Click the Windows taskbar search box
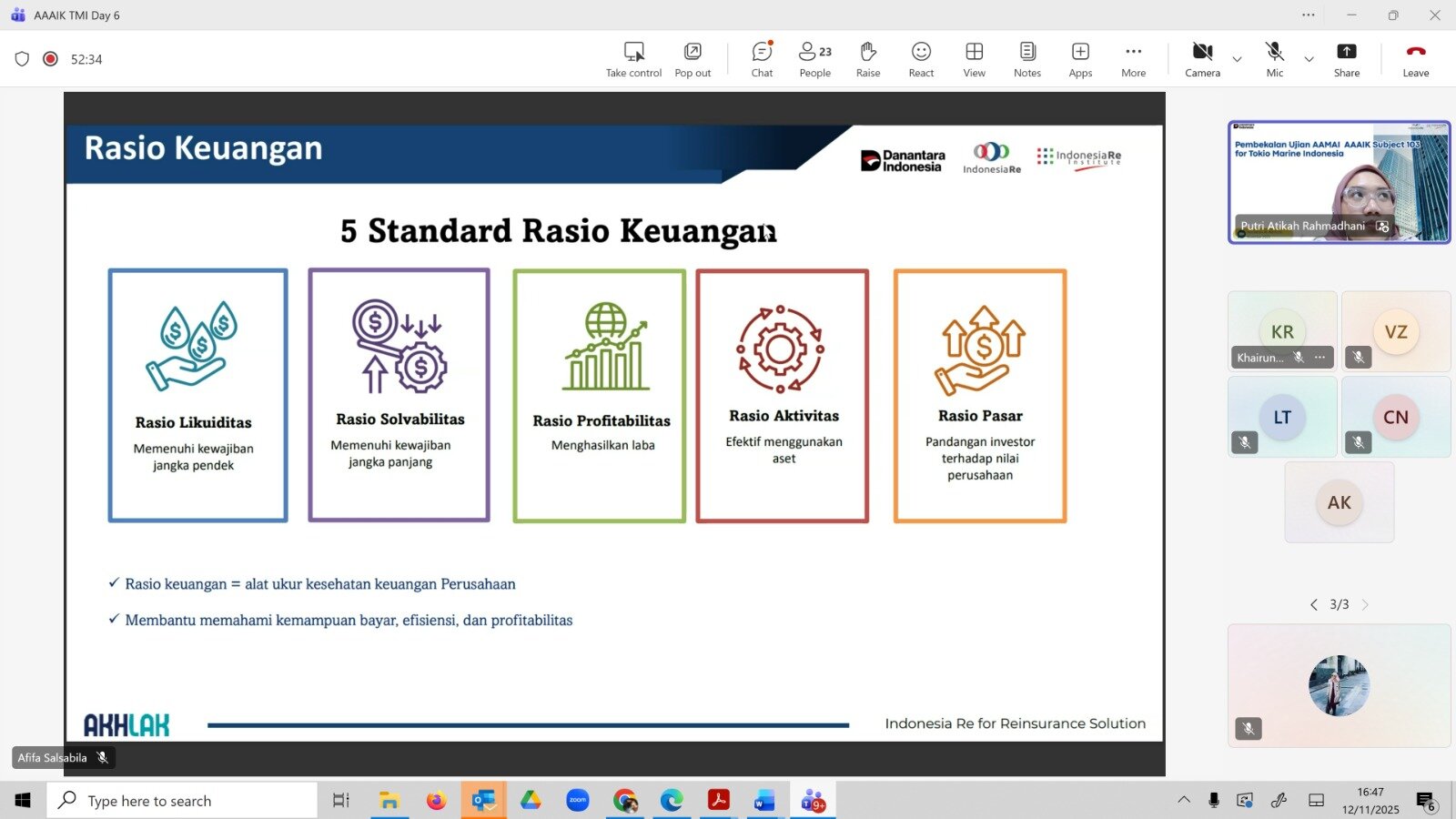Screen dimensions: 1456x819 (x=182, y=801)
